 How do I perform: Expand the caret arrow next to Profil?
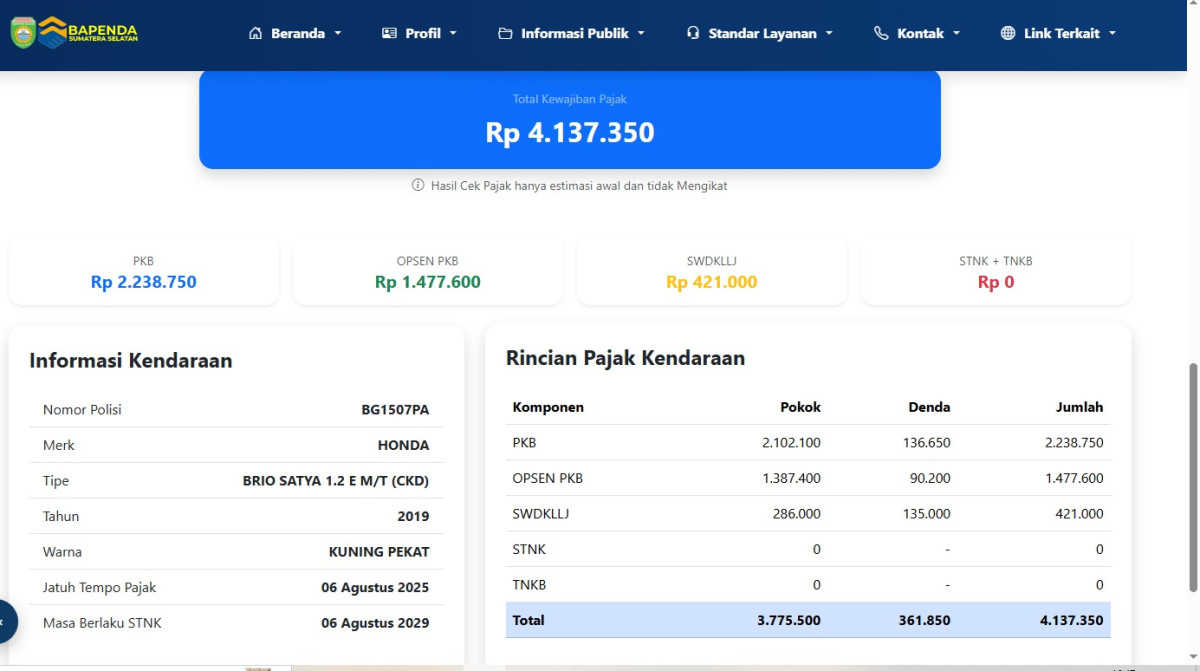(x=453, y=33)
